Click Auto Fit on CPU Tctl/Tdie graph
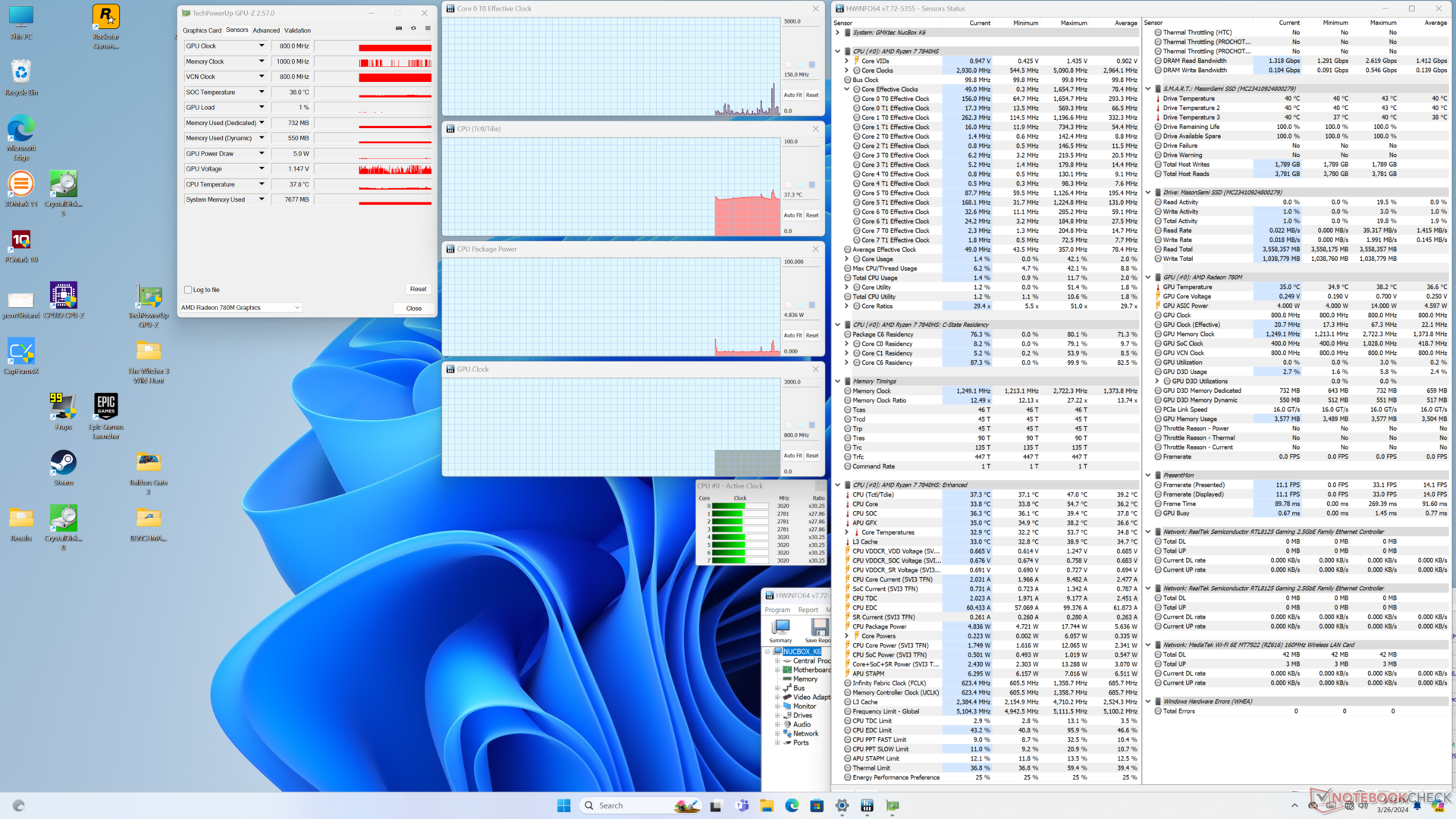Image resolution: width=1456 pixels, height=819 pixels. tap(792, 215)
